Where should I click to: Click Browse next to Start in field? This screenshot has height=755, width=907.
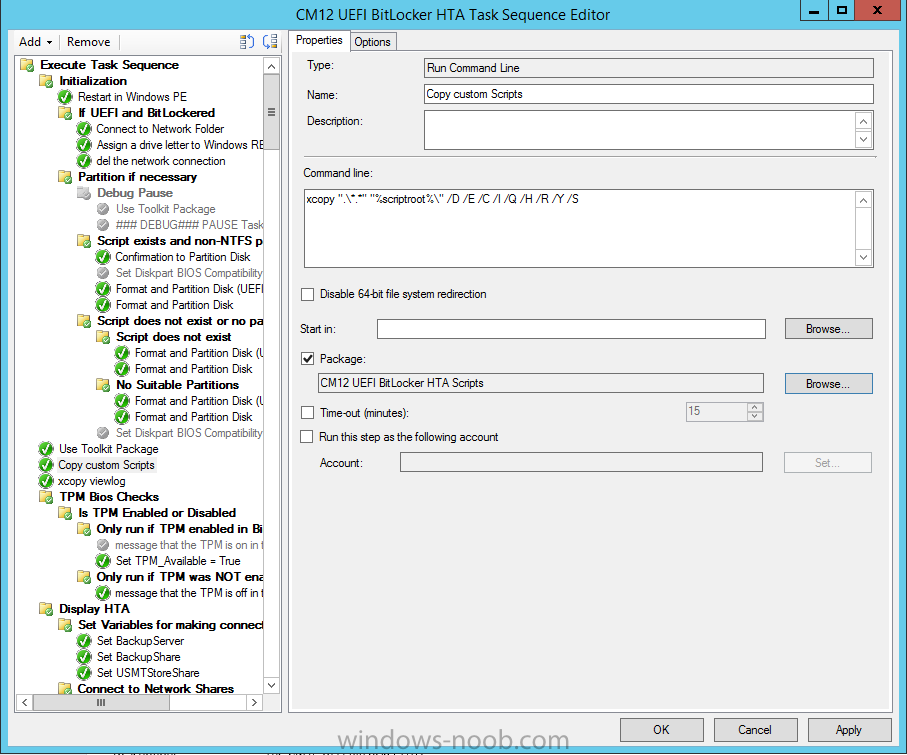828,329
